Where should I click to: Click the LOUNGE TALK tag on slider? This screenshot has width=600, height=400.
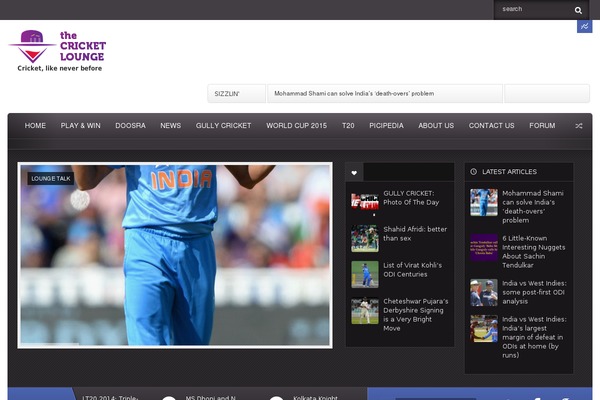(x=51, y=178)
